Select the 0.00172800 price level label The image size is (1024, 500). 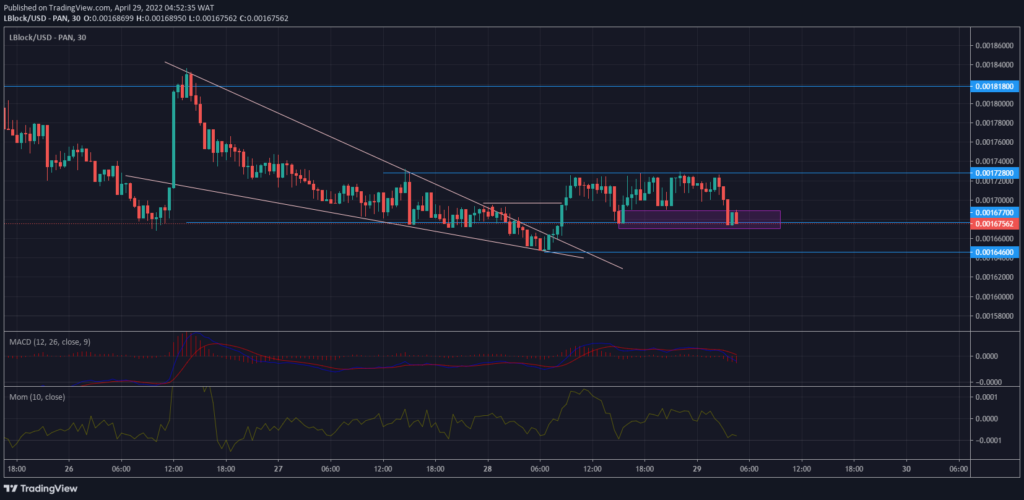pos(995,173)
